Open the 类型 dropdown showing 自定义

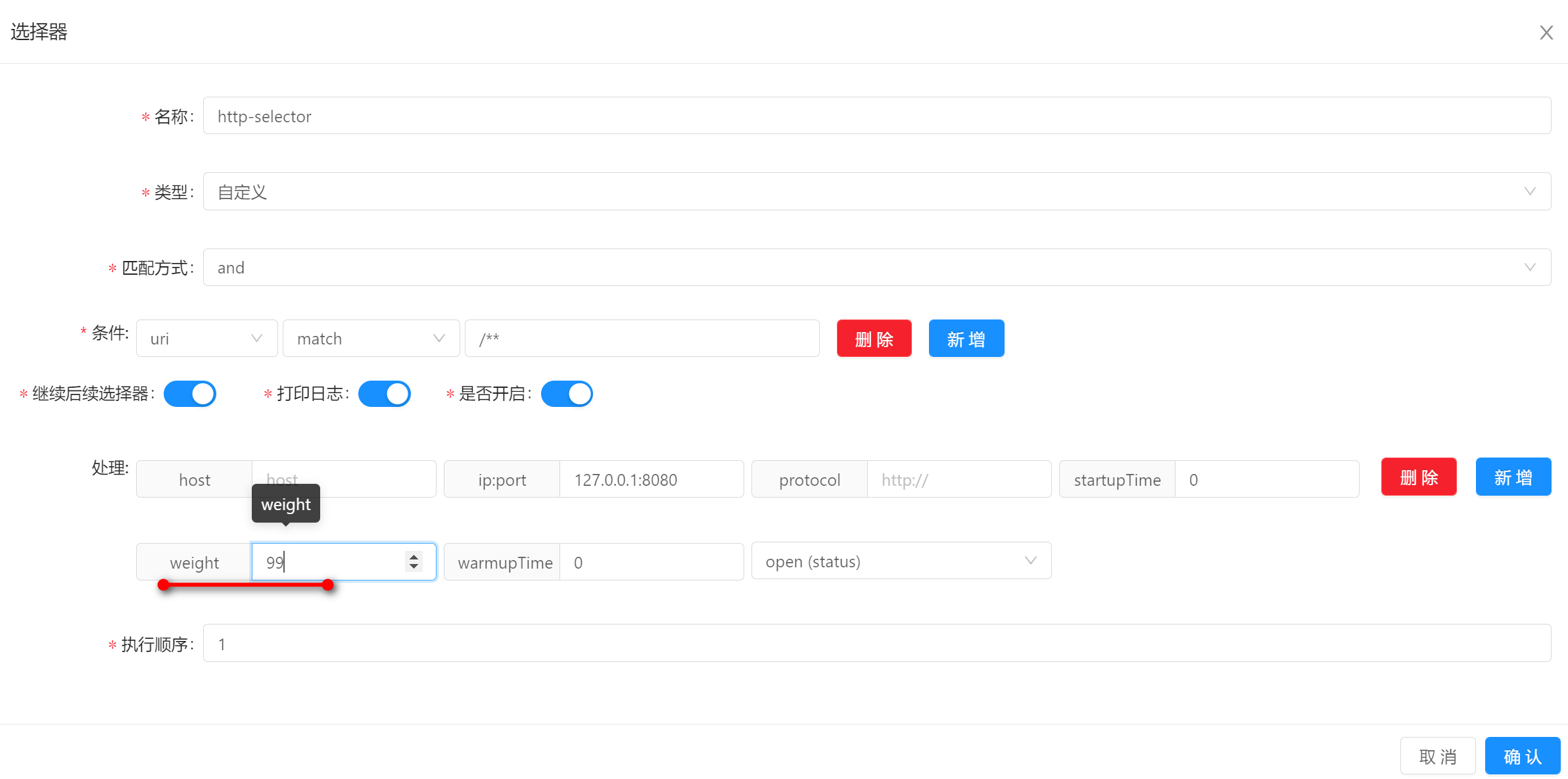pos(876,191)
